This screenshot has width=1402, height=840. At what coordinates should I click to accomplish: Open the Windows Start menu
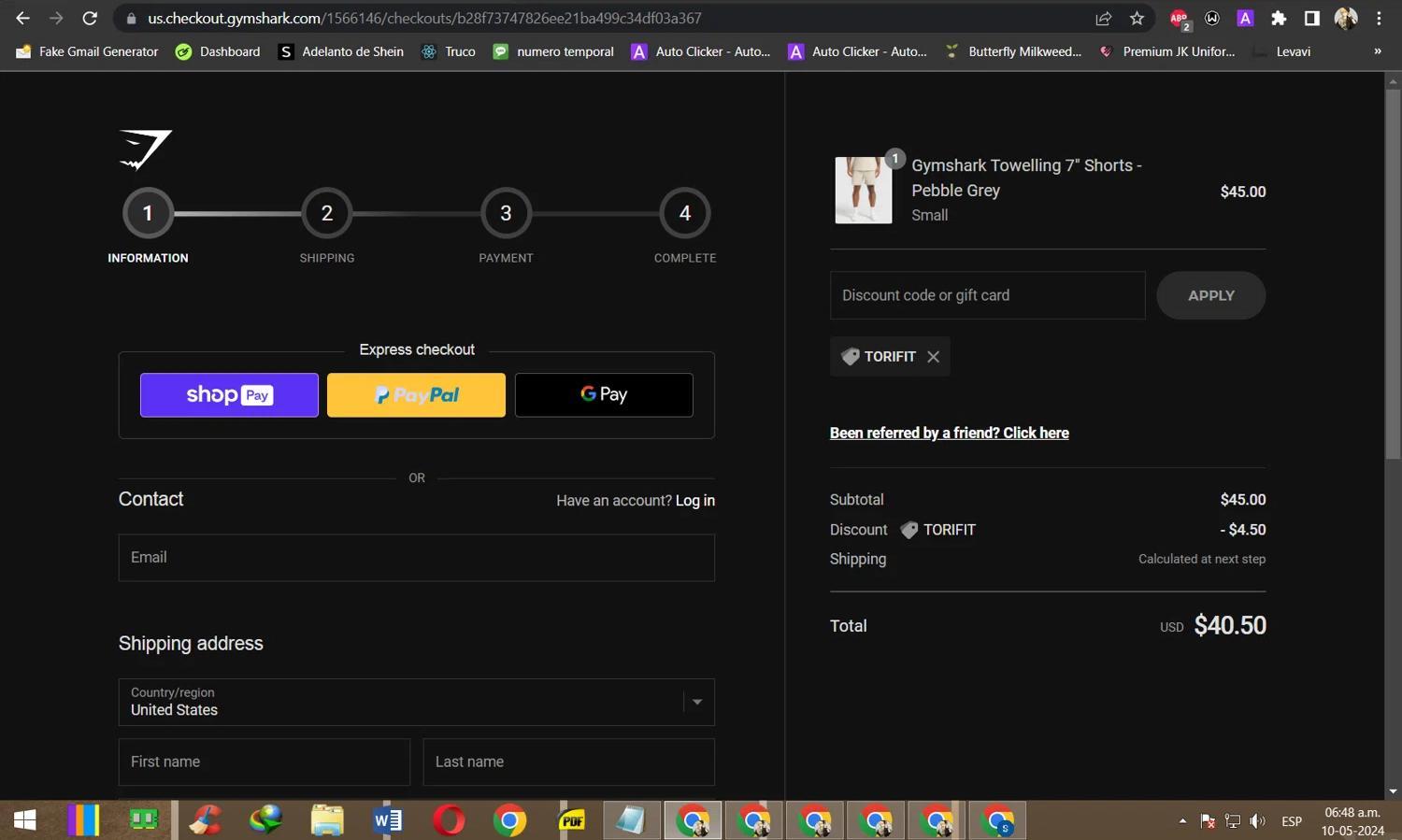(25, 820)
